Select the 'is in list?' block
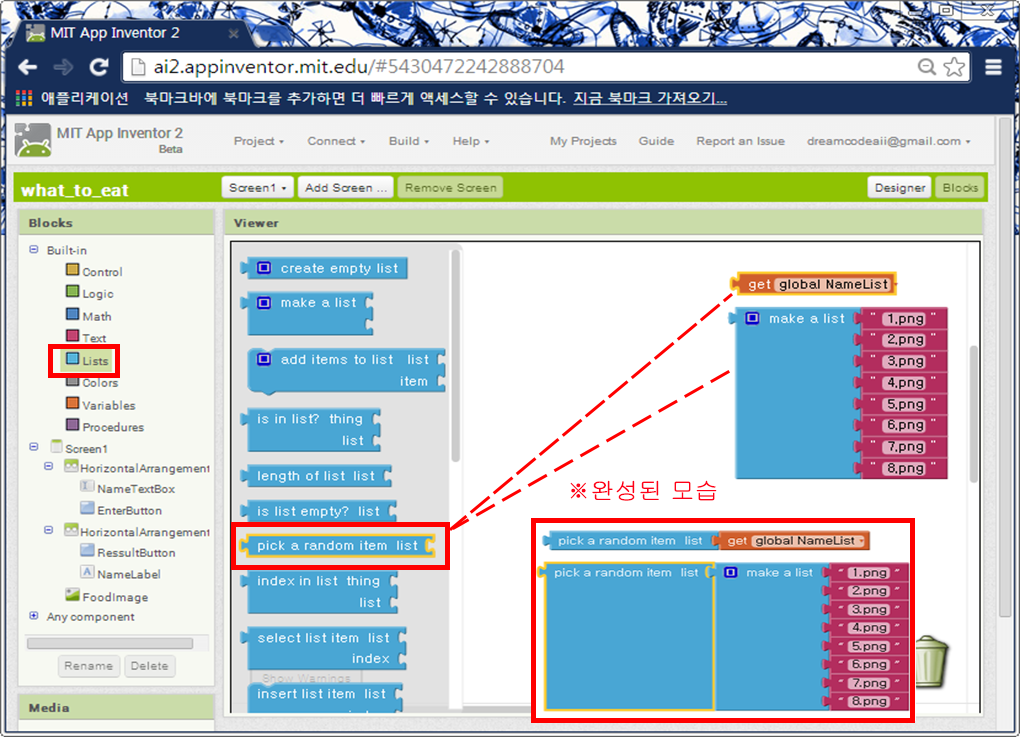Image resolution: width=1020 pixels, height=737 pixels. (310, 429)
